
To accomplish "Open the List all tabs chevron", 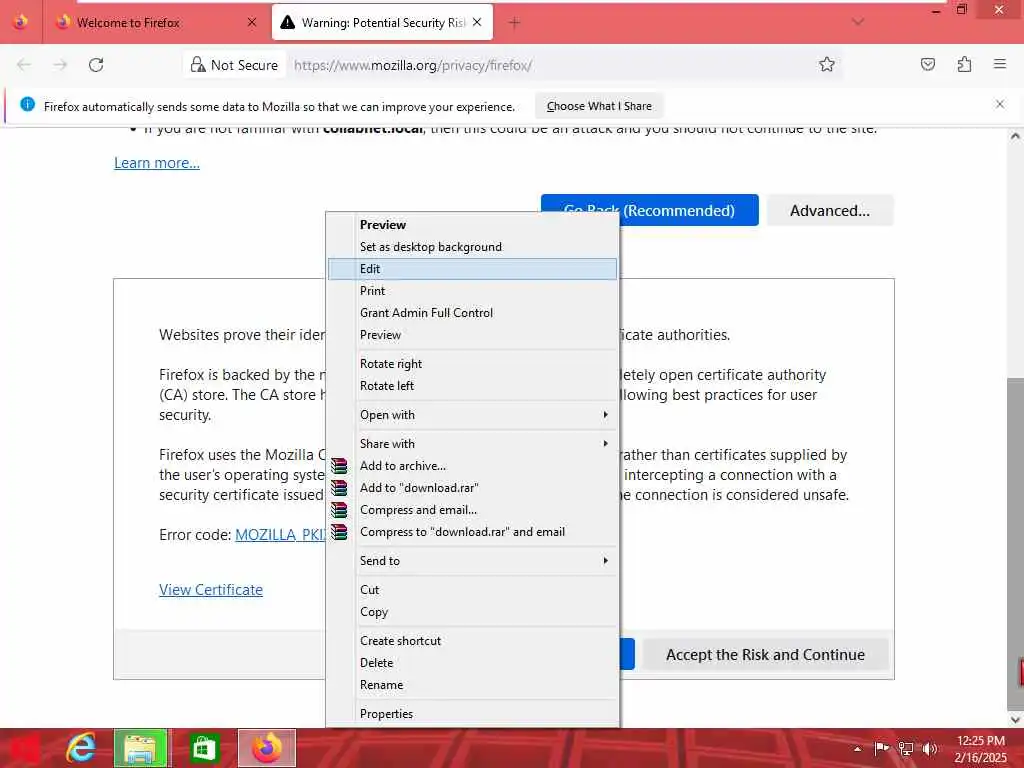I will click(x=858, y=22).
